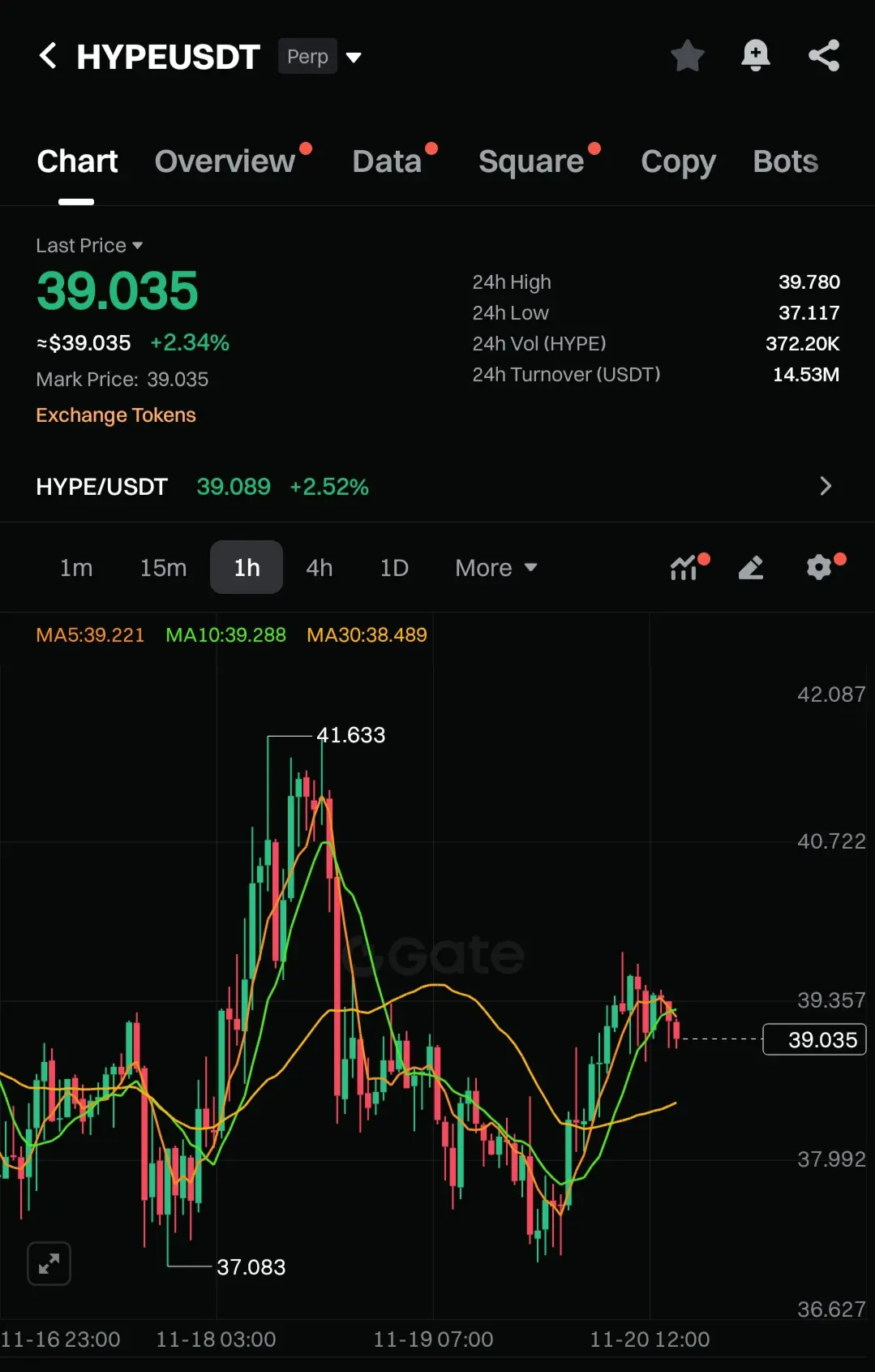Viewport: 875px width, 1372px height.
Task: Tap the Mark Price: 39.035 text
Action: coord(122,379)
